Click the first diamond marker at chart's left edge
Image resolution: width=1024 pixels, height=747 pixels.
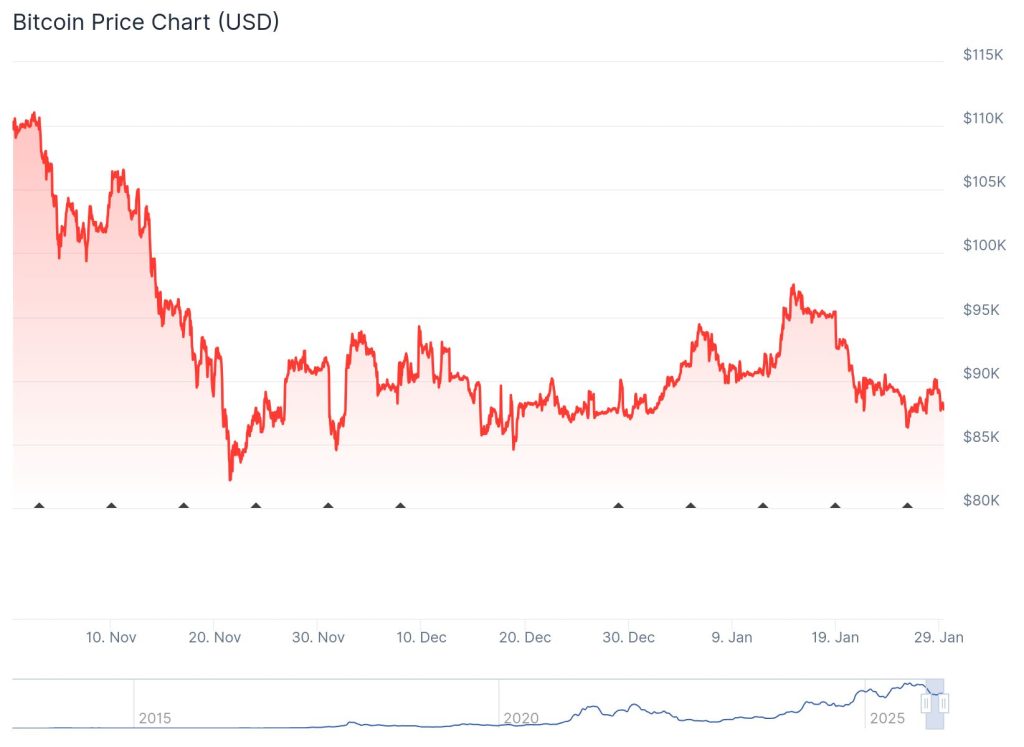tap(39, 506)
